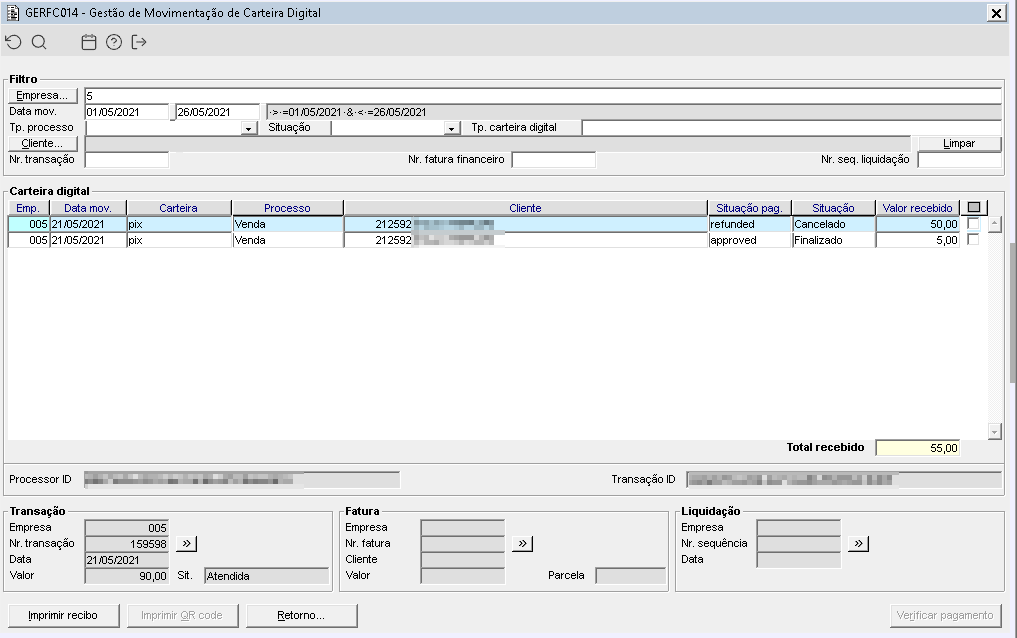The height and width of the screenshot is (638, 1017).
Task: Open the calendar toolbar icon
Action: 89,42
